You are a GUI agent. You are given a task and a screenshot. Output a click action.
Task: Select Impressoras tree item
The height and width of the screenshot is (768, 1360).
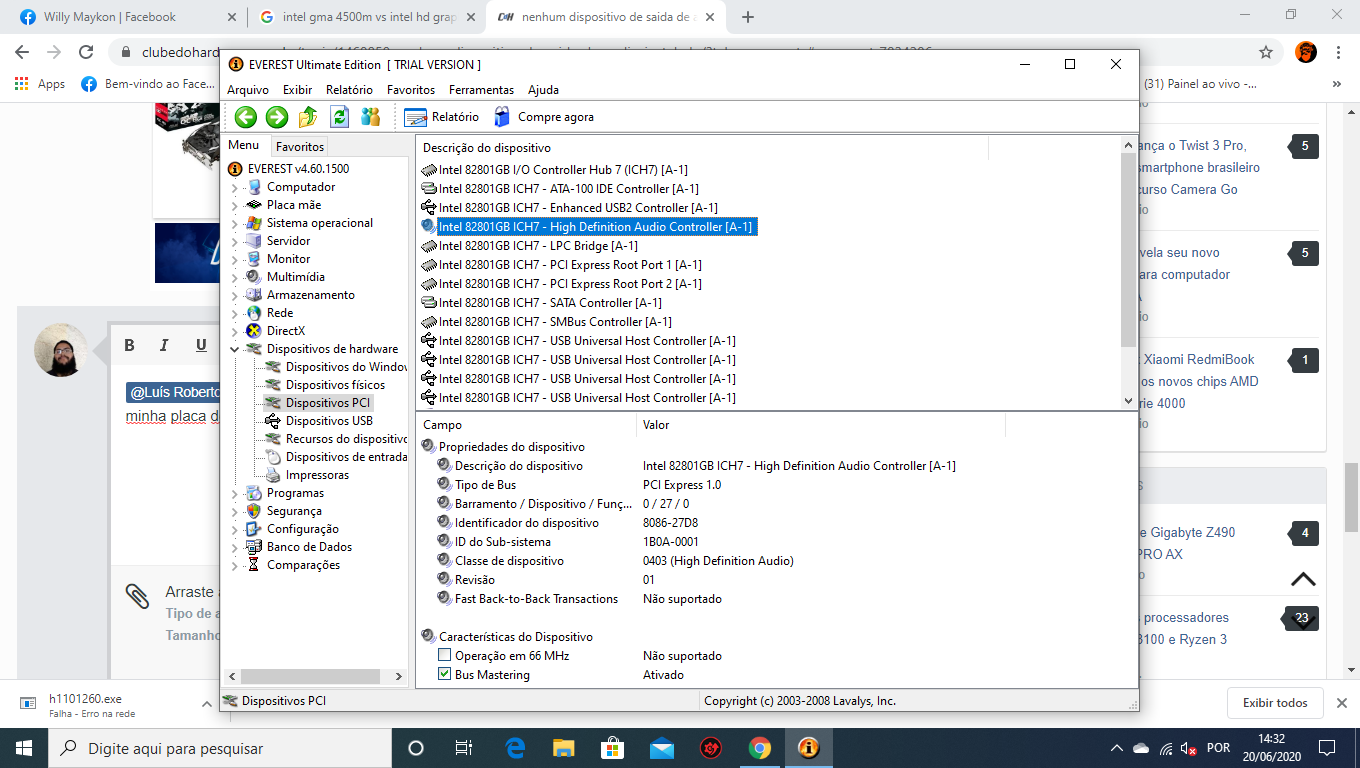pyautogui.click(x=317, y=475)
